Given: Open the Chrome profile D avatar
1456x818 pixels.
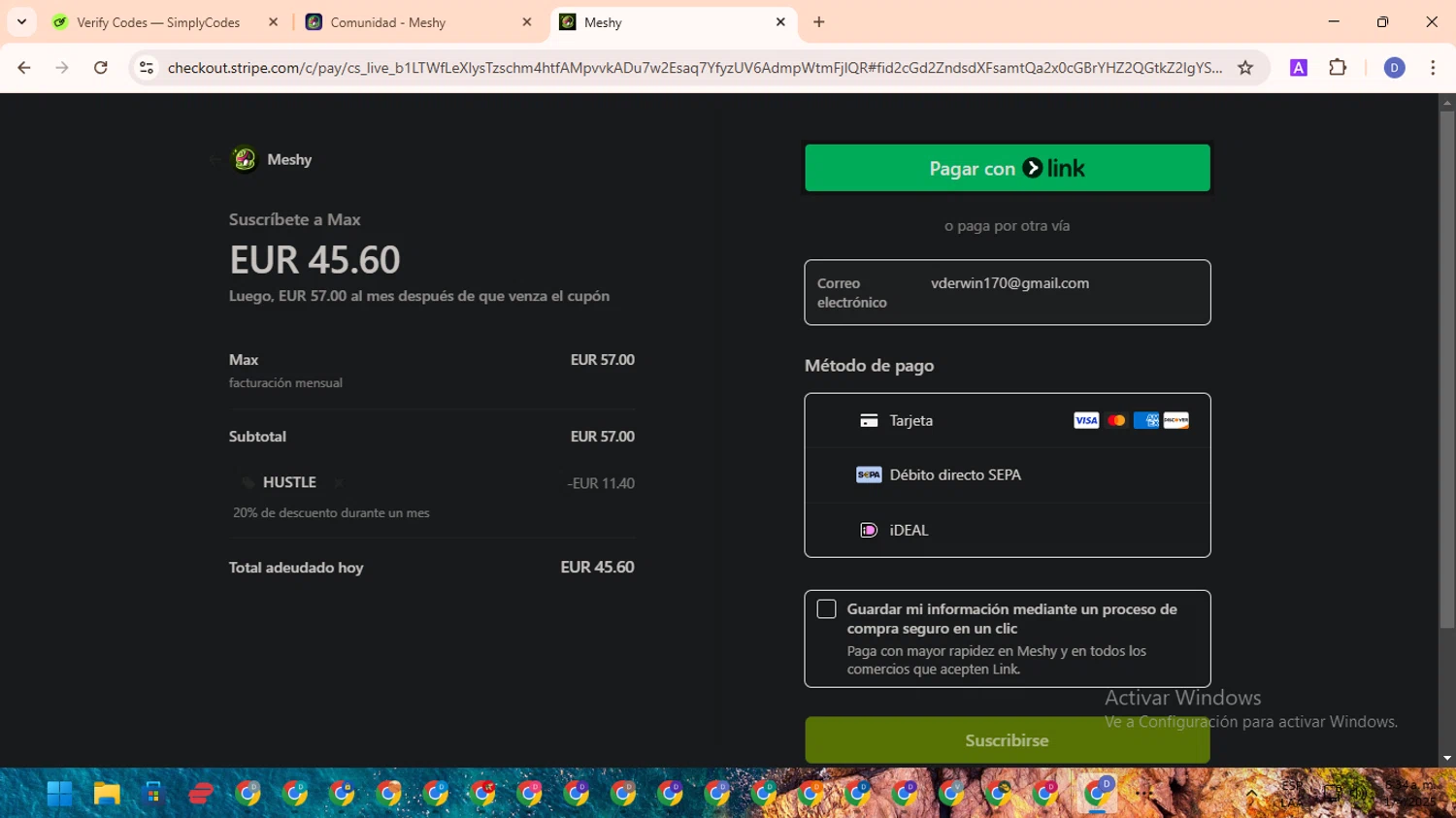Looking at the screenshot, I should coord(1394,68).
